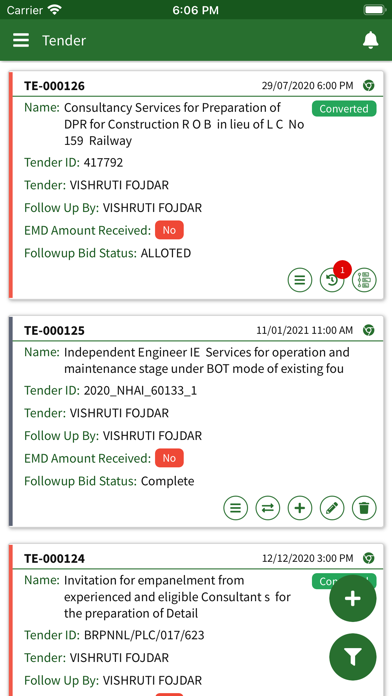Open the hamburger navigation menu
This screenshot has width=392, height=696.
(x=21, y=40)
